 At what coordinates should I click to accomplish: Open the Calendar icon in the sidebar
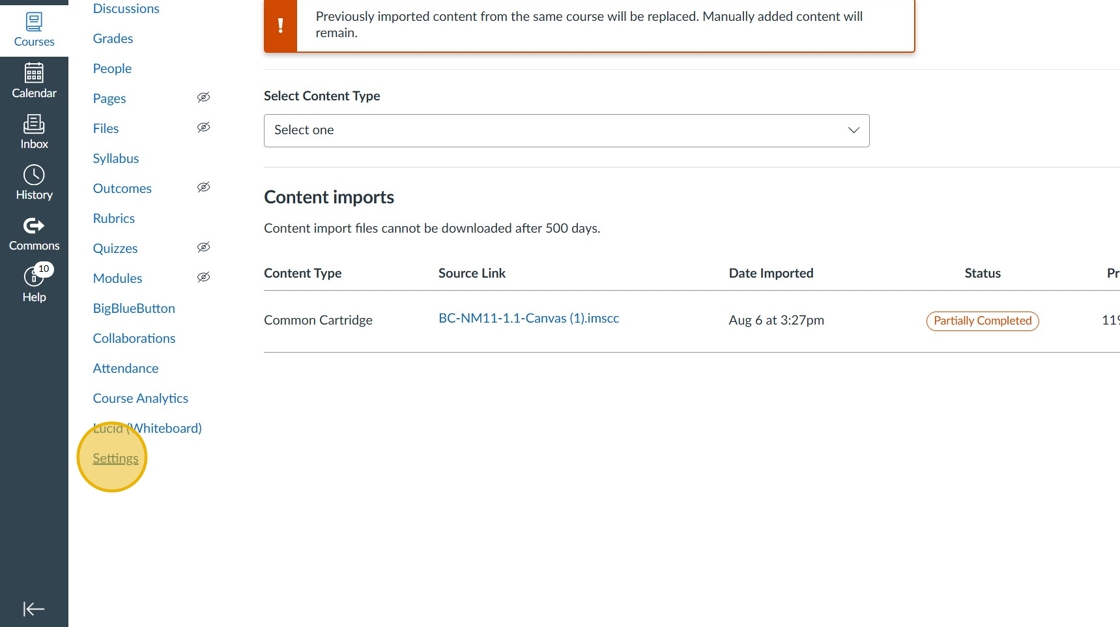pos(34,73)
